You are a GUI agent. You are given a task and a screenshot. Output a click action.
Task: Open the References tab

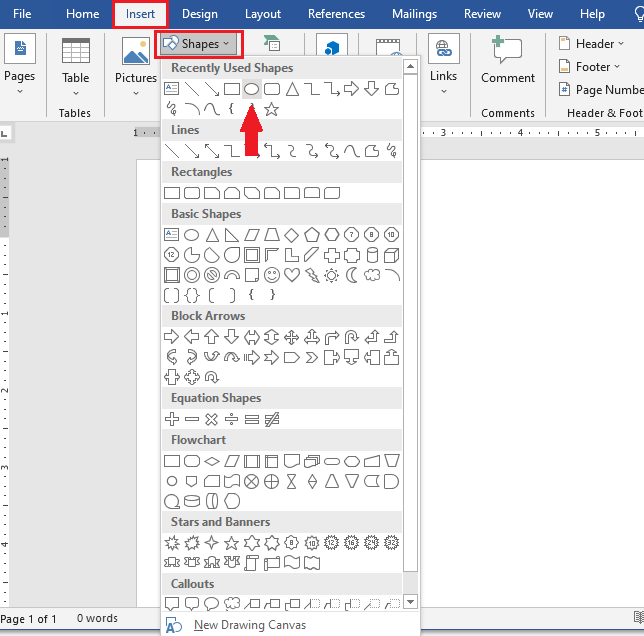[336, 14]
